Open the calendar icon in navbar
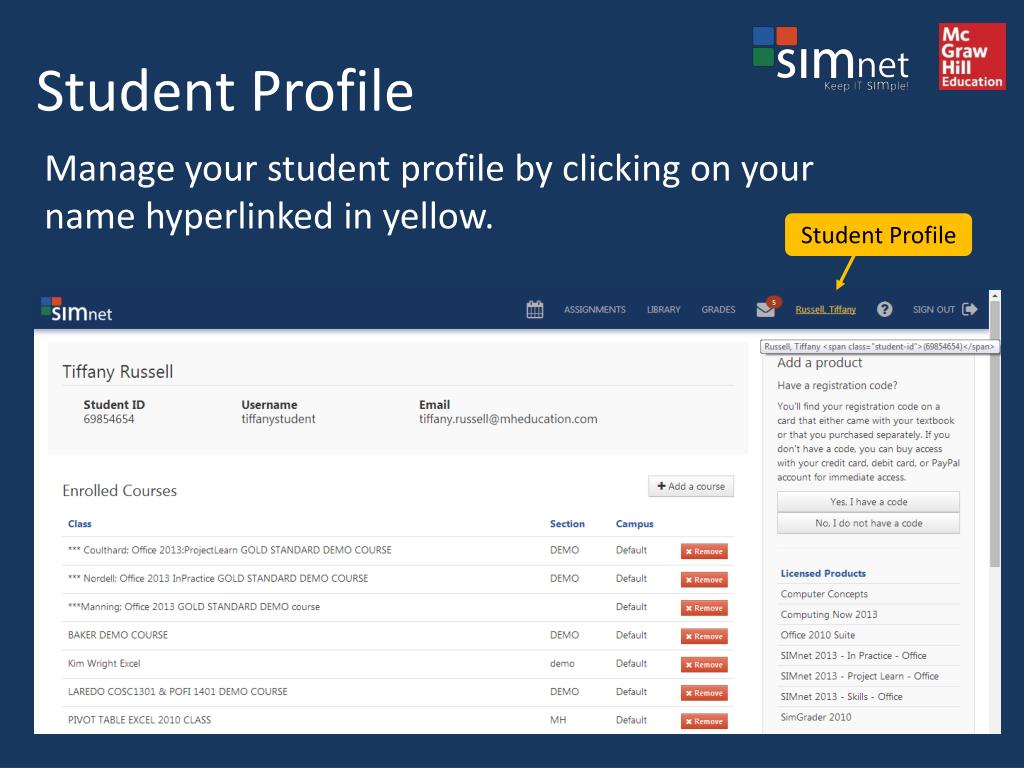The width and height of the screenshot is (1024, 768). (535, 310)
